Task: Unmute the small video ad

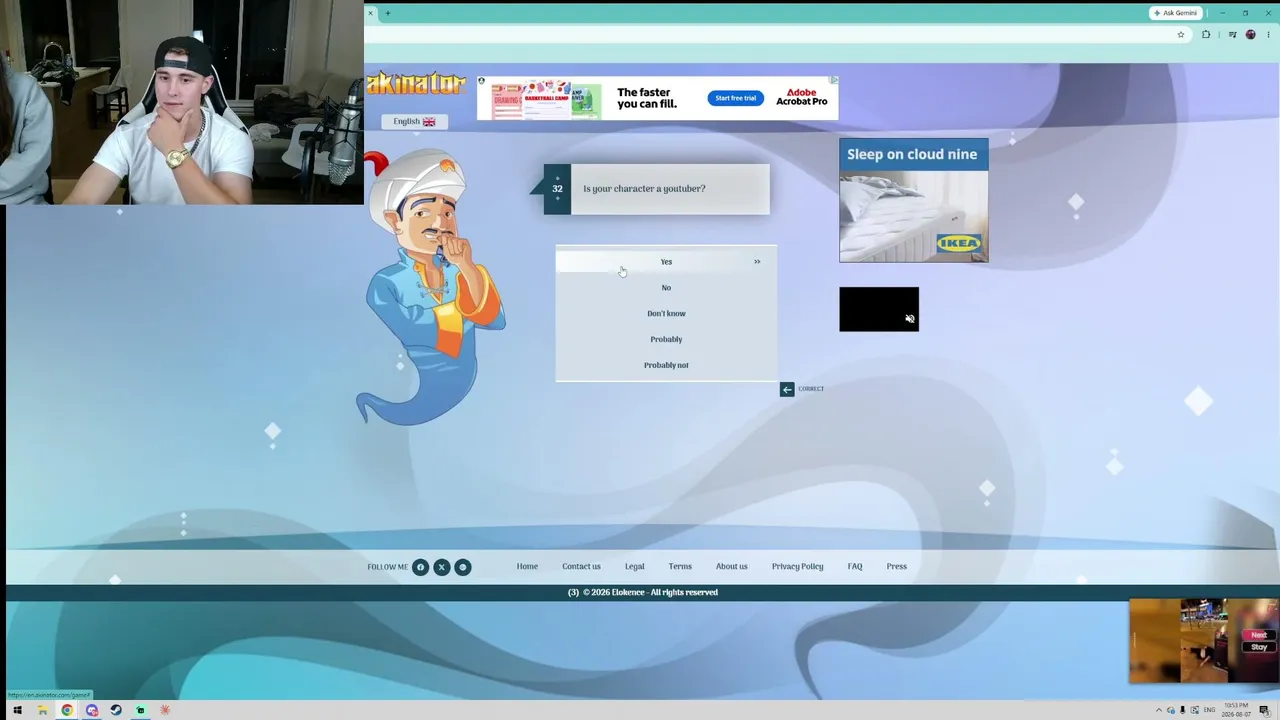Action: (909, 319)
